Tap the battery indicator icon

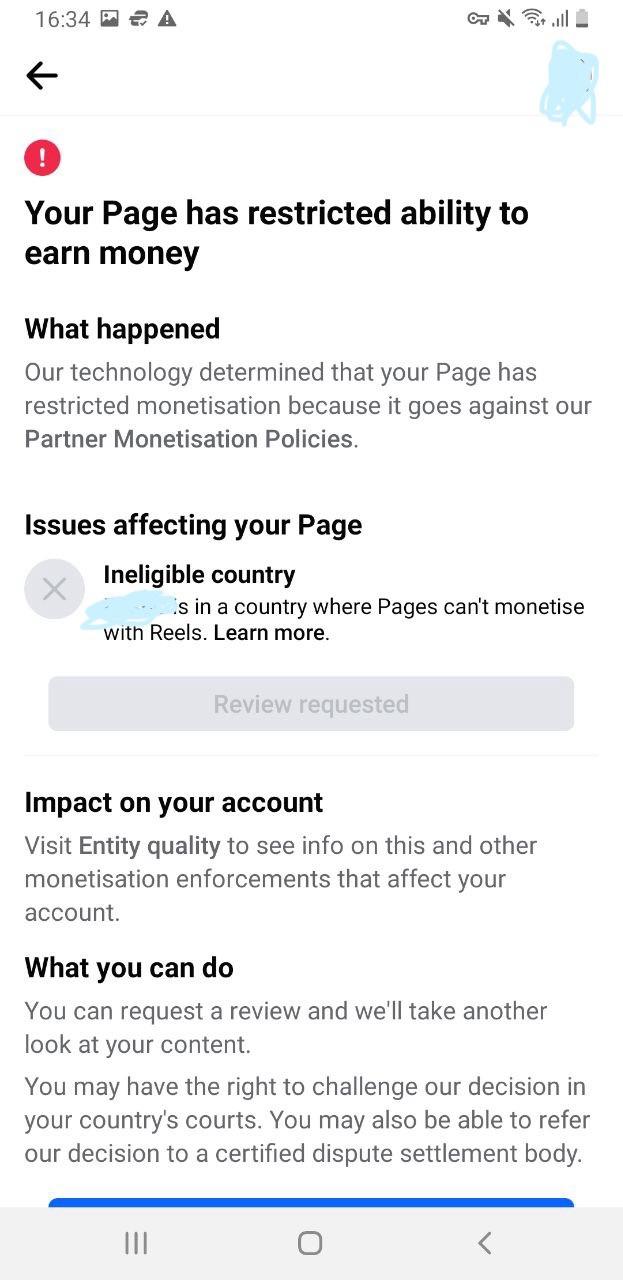click(x=582, y=18)
